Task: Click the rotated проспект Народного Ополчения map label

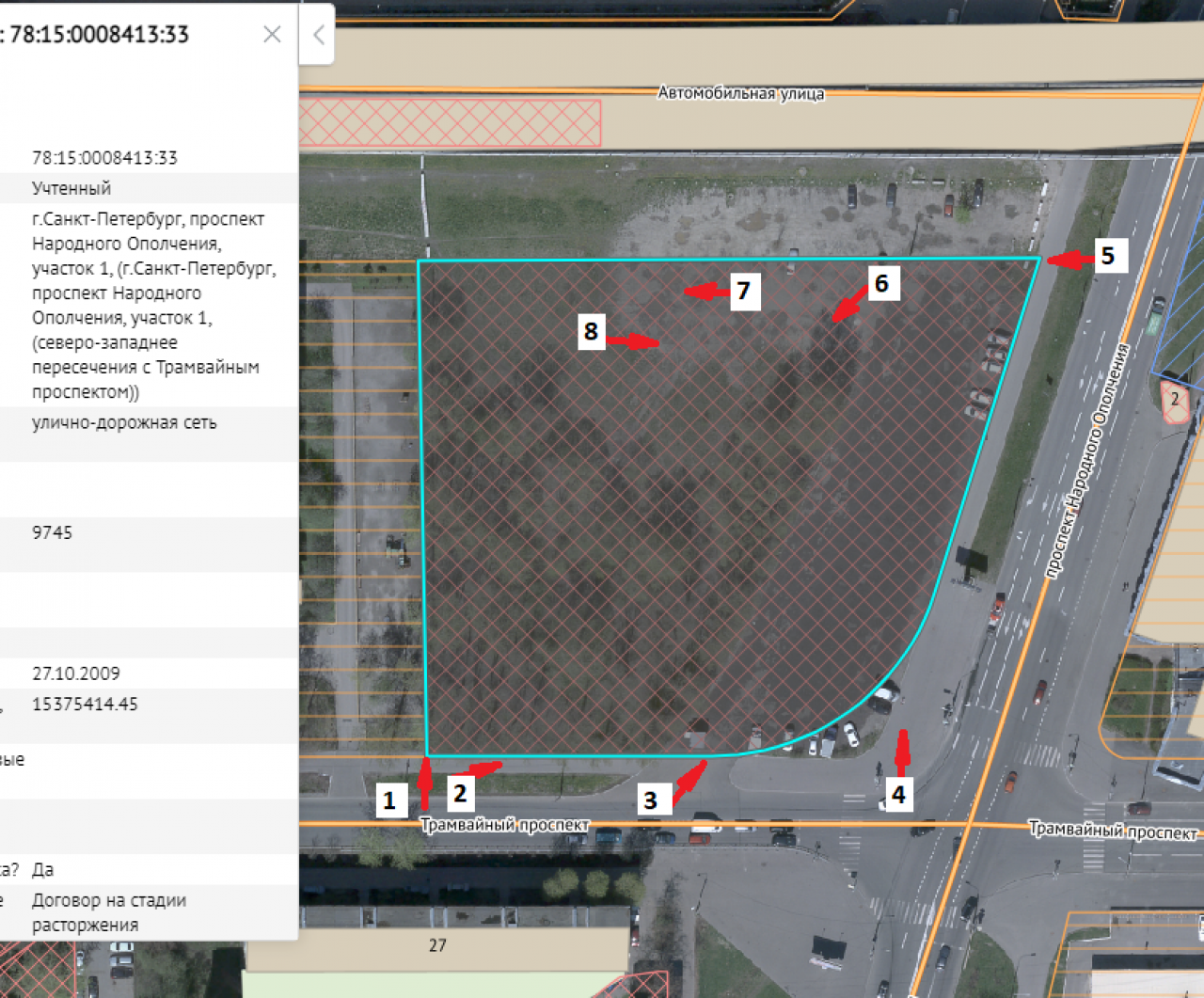Action: click(1087, 461)
